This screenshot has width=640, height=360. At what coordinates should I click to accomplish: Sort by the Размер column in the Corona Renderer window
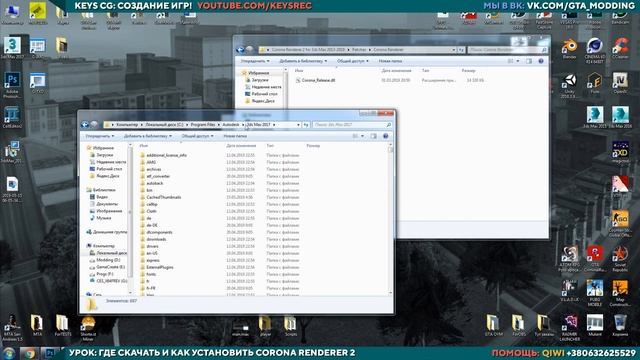(469, 71)
